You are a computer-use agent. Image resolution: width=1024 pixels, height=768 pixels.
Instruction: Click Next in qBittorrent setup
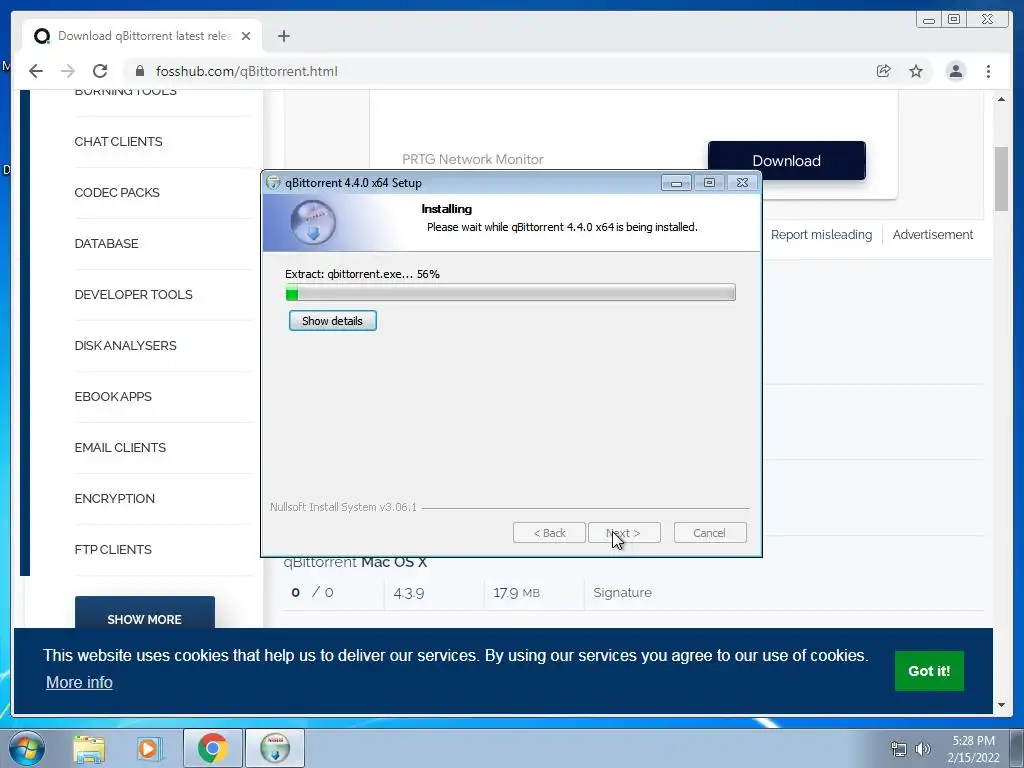pyautogui.click(x=624, y=533)
